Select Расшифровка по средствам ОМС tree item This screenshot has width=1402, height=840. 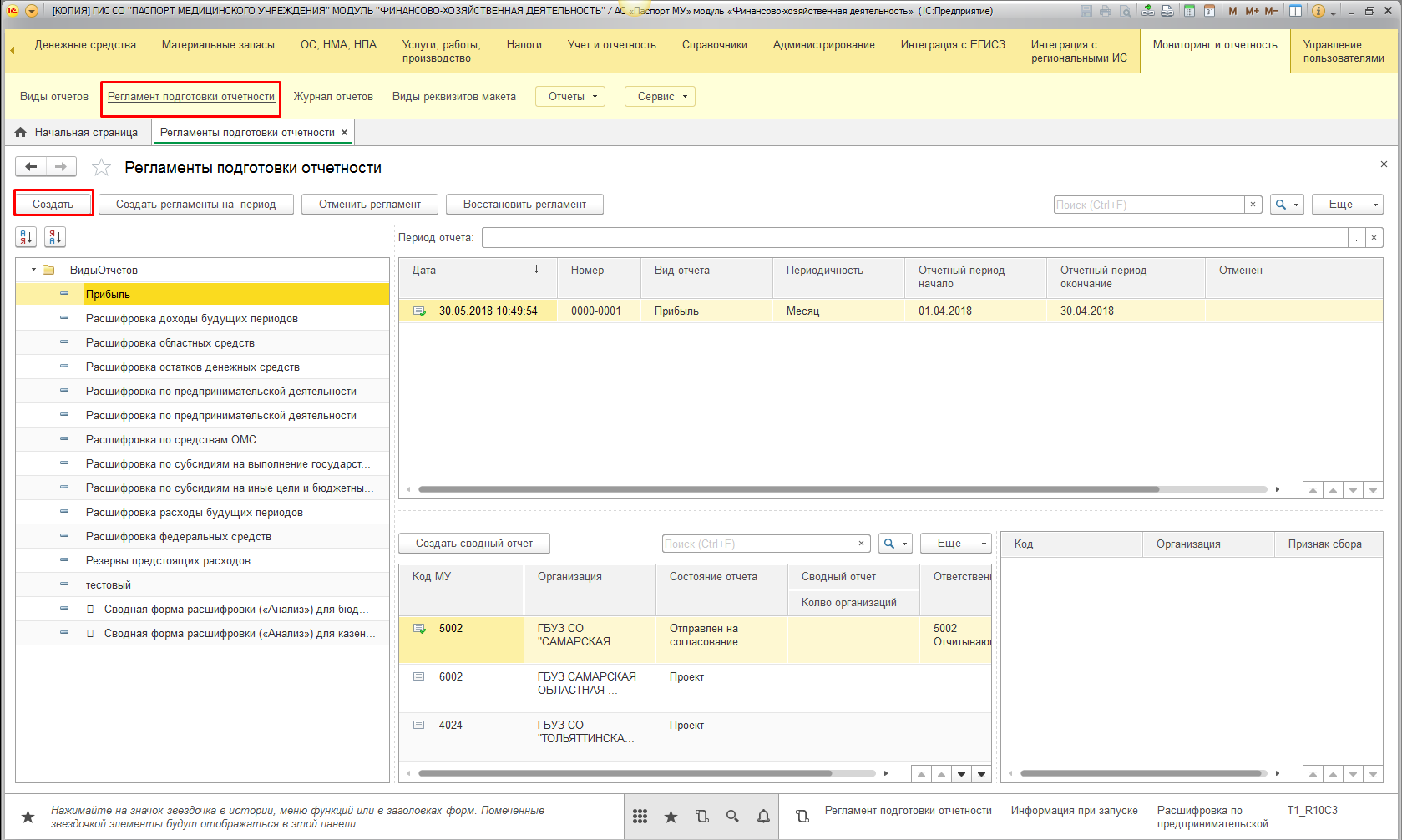[x=170, y=440]
